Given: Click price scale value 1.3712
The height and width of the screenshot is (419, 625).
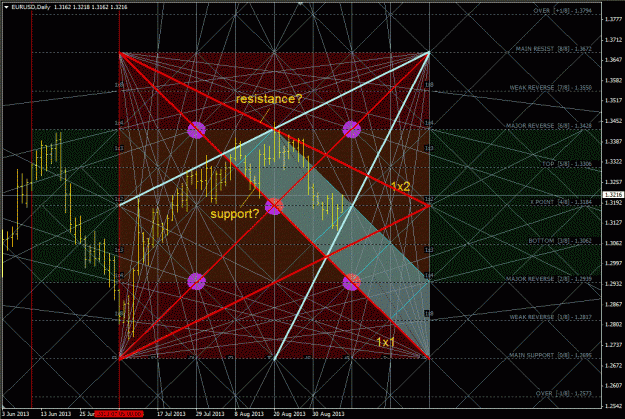Looking at the screenshot, I should point(613,39).
